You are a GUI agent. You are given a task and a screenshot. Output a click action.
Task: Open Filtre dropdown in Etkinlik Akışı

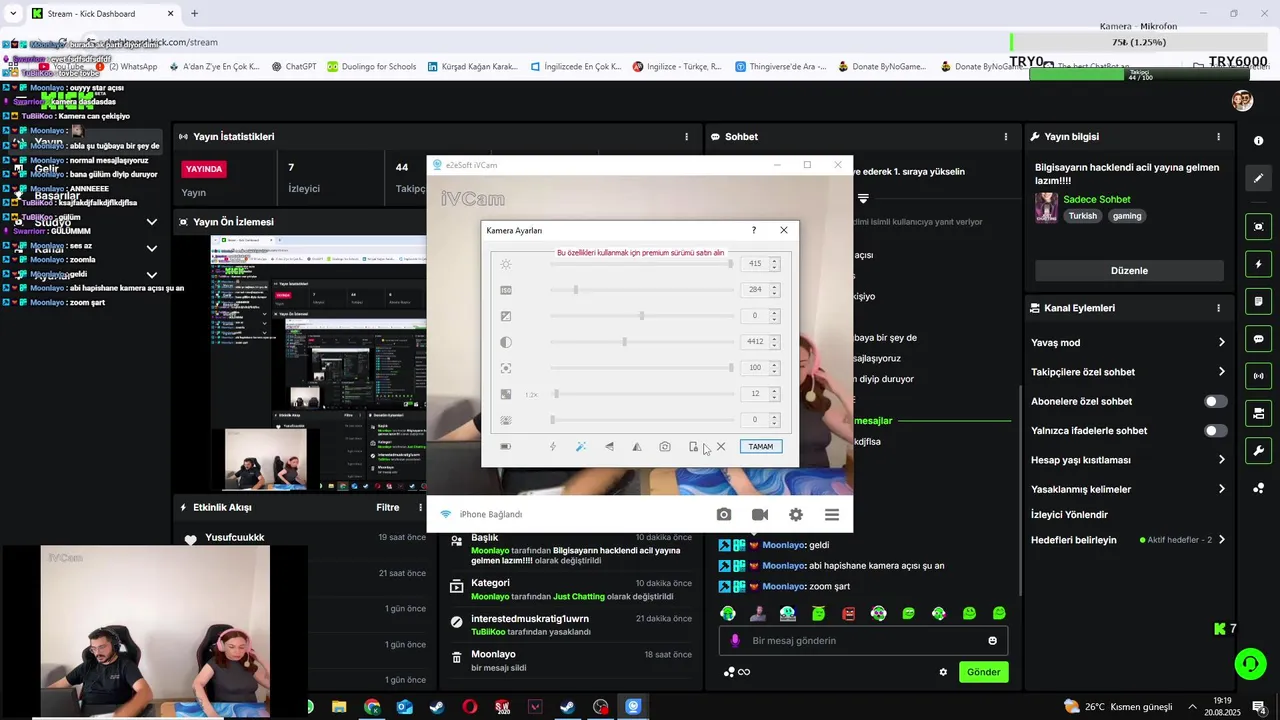coord(388,507)
